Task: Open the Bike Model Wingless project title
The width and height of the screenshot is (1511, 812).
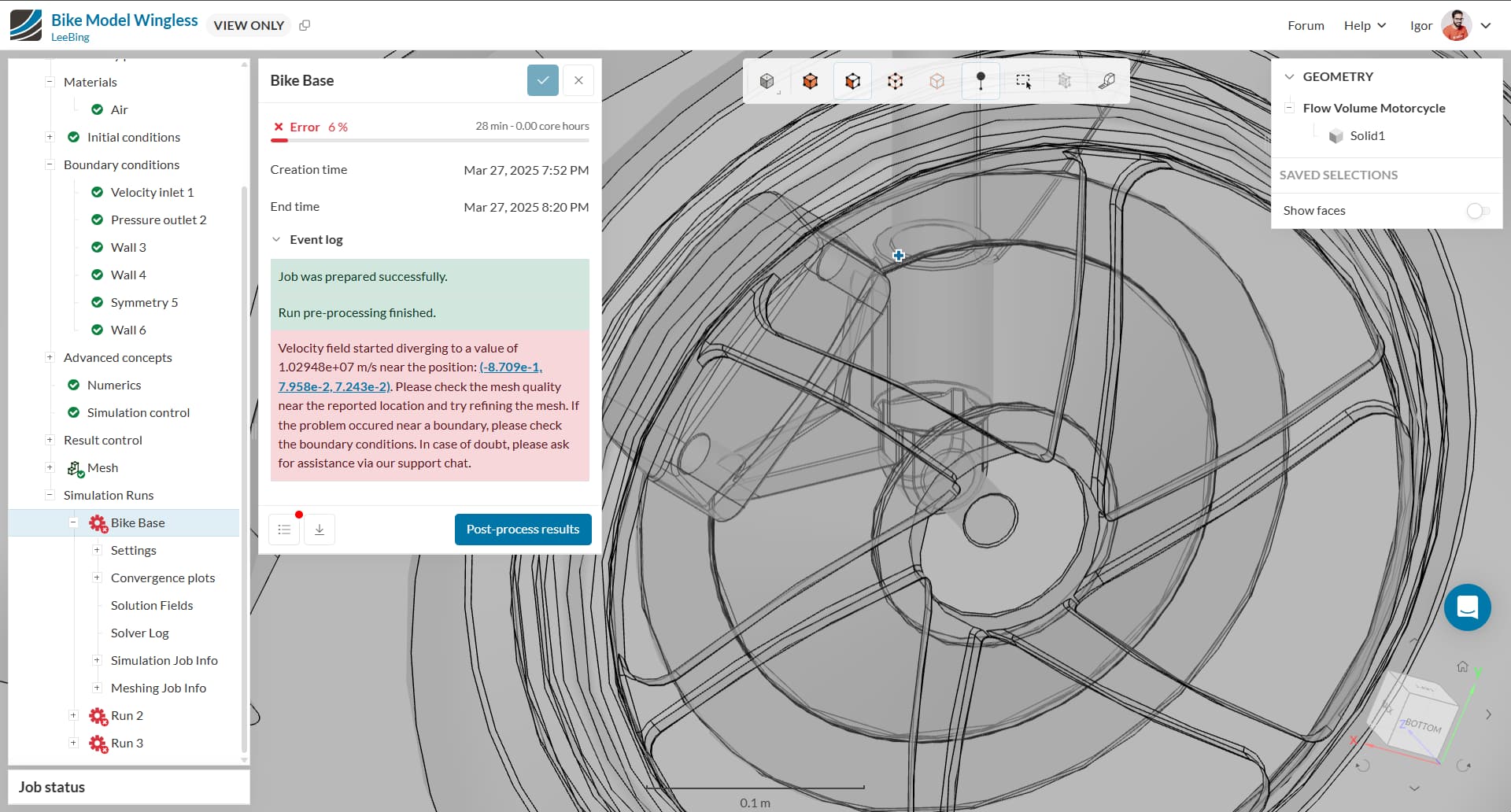Action: (x=124, y=20)
